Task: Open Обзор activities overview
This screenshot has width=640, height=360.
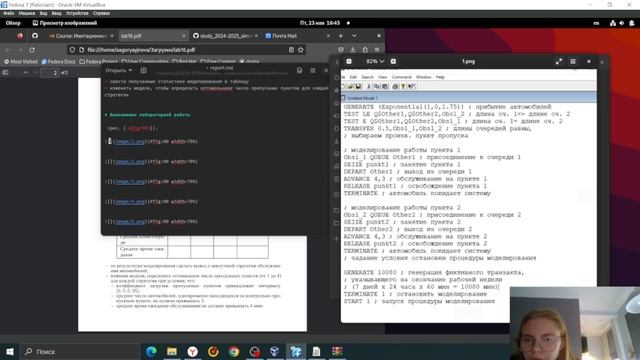Action: (x=13, y=23)
